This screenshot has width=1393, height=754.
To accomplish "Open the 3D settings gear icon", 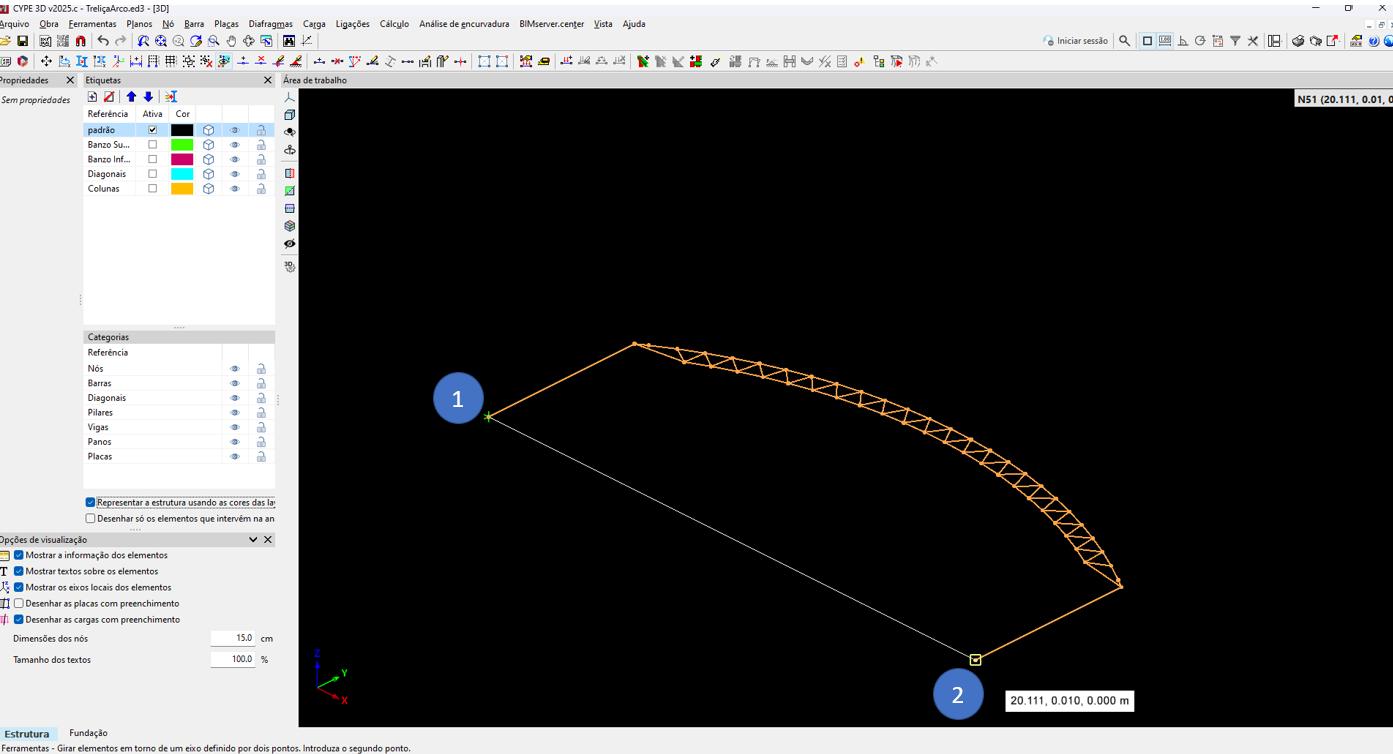I will tap(290, 267).
